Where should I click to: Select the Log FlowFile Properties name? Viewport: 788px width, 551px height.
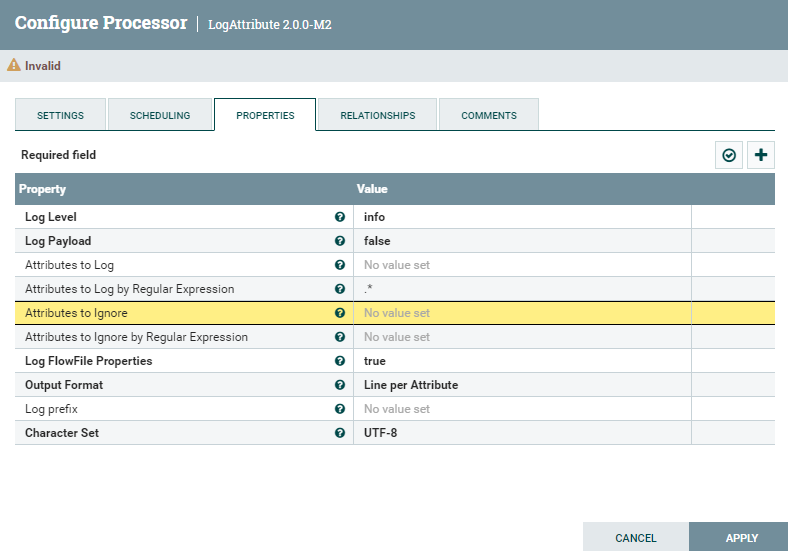[x=88, y=361]
